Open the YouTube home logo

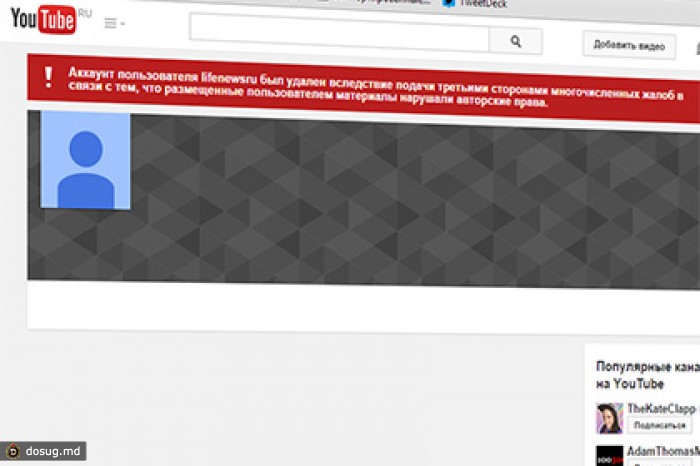click(x=43, y=20)
